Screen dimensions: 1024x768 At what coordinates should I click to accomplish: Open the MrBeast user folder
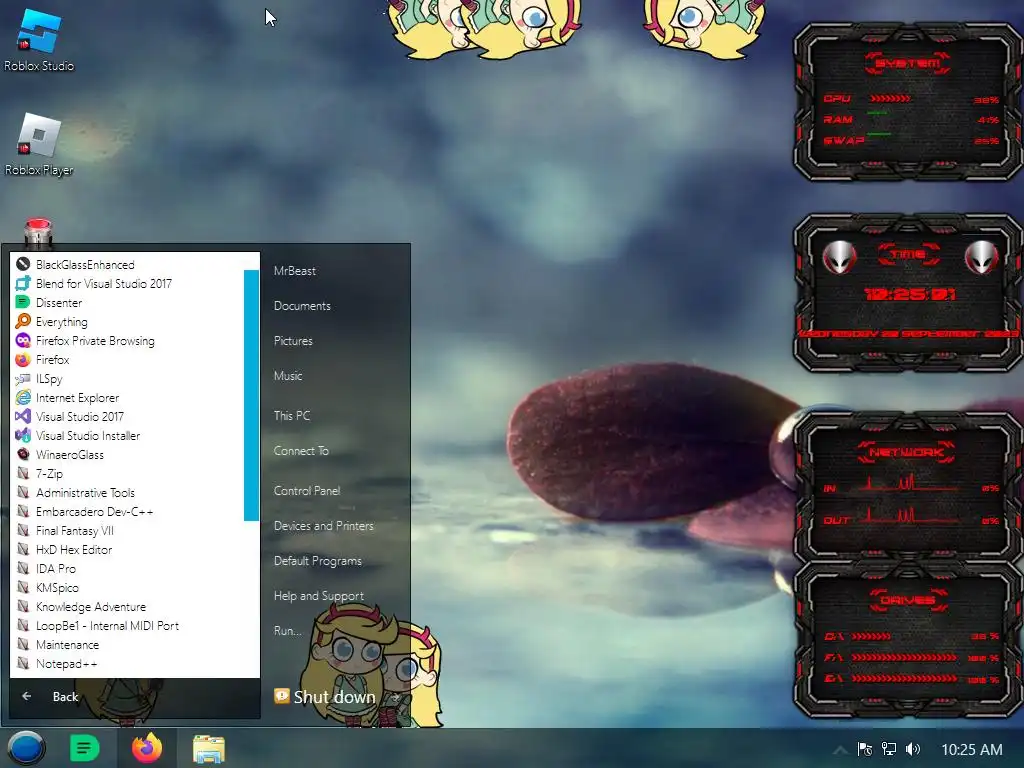coord(295,270)
